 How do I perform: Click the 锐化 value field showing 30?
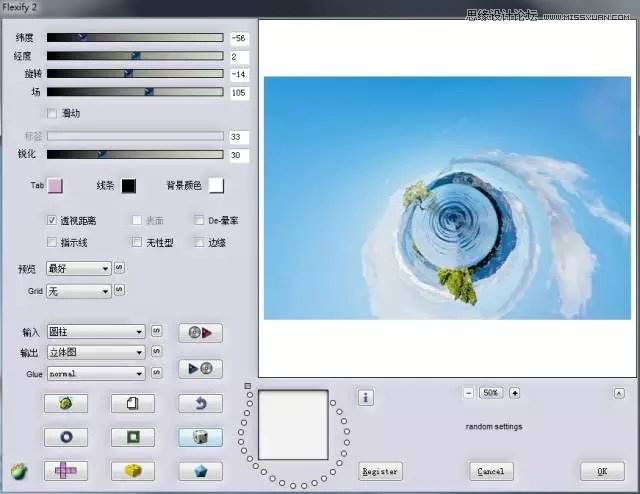pos(239,155)
